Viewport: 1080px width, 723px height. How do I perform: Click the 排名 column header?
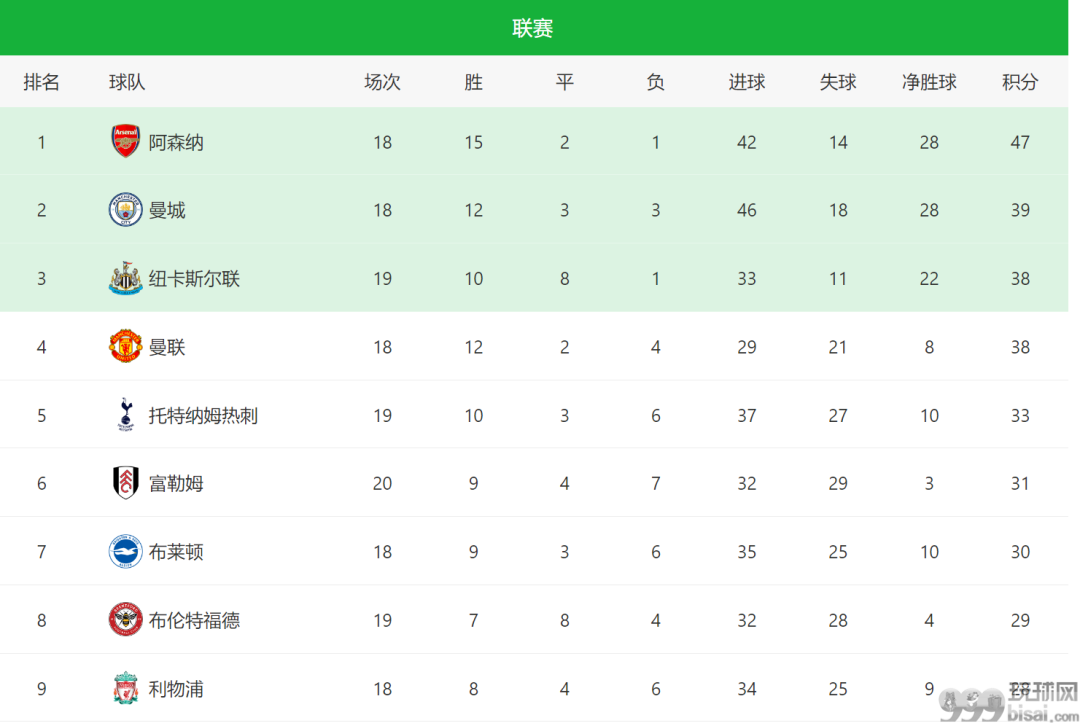pyautogui.click(x=41, y=82)
